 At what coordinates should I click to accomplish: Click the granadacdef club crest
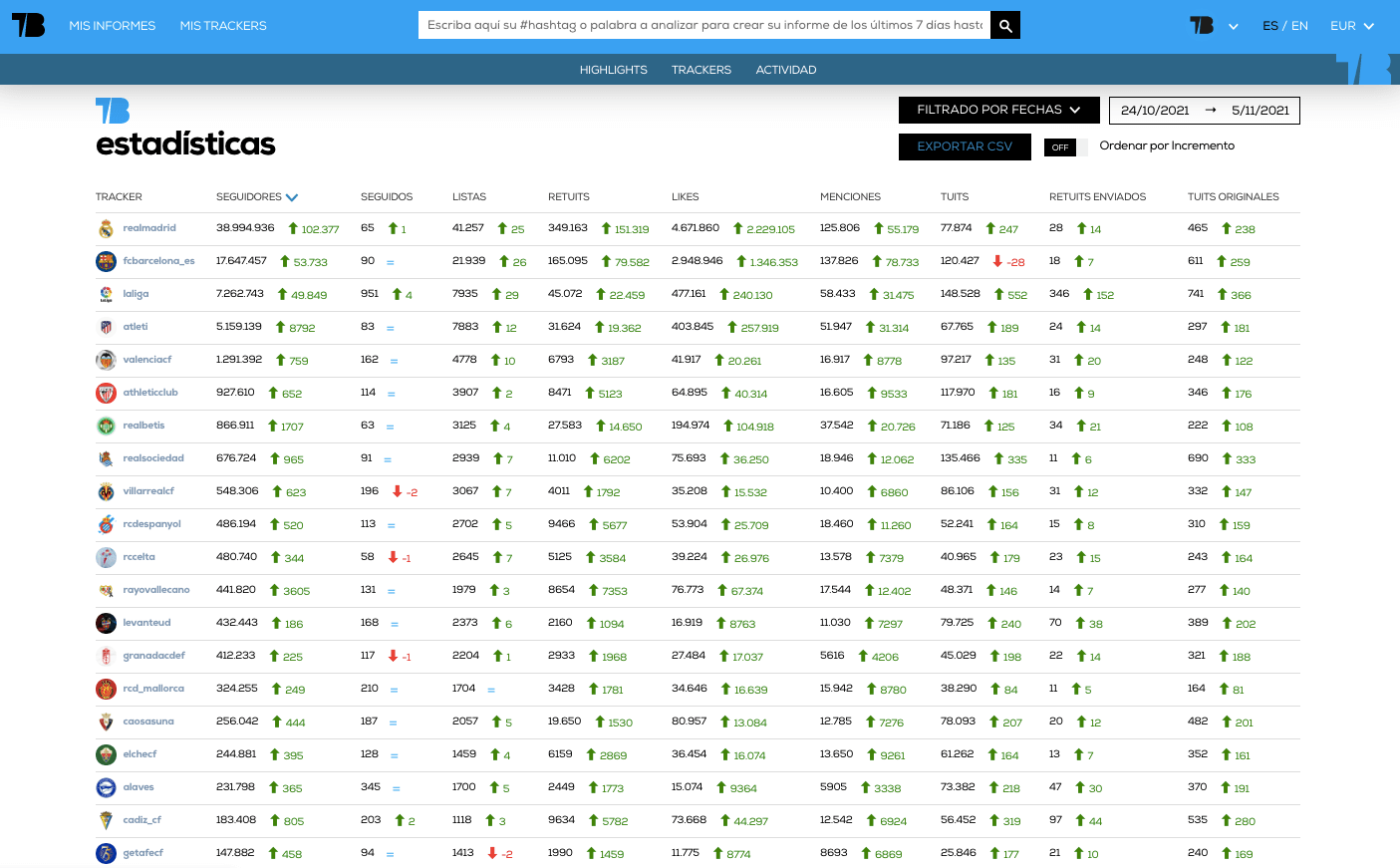[106, 656]
